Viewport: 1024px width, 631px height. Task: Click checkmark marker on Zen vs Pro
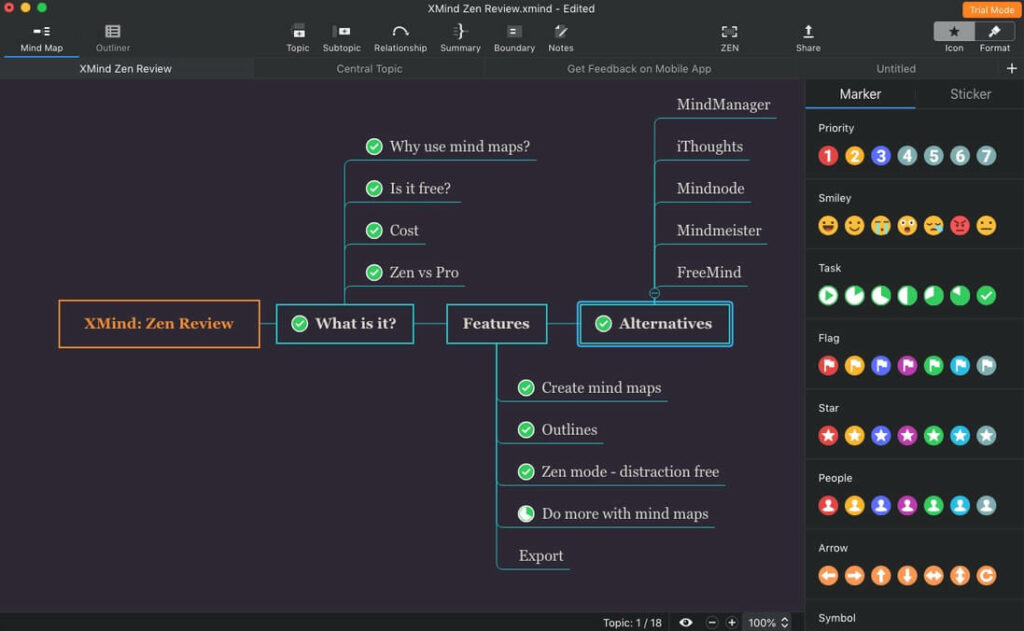click(x=374, y=272)
